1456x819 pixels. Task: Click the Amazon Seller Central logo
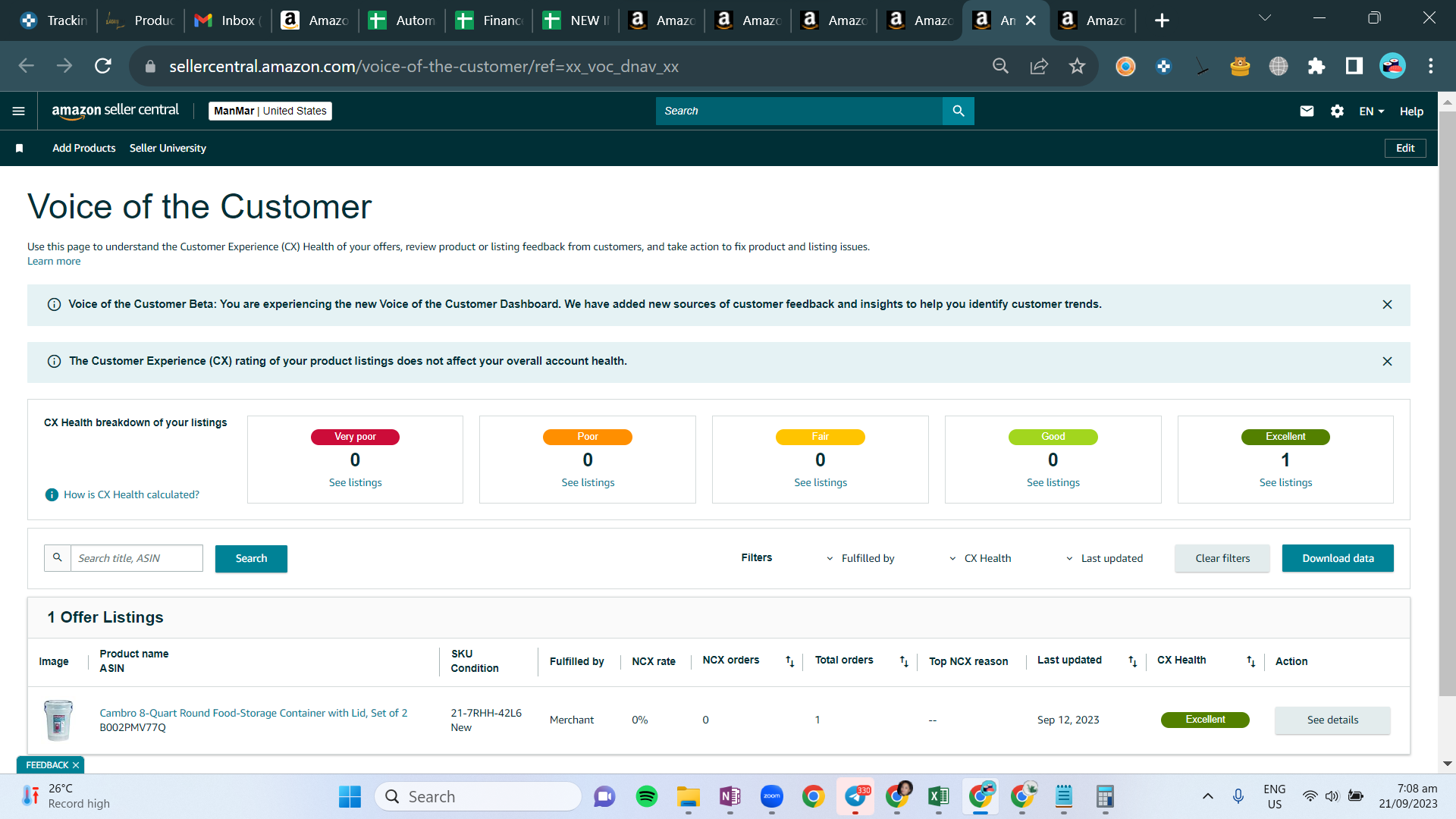click(115, 111)
